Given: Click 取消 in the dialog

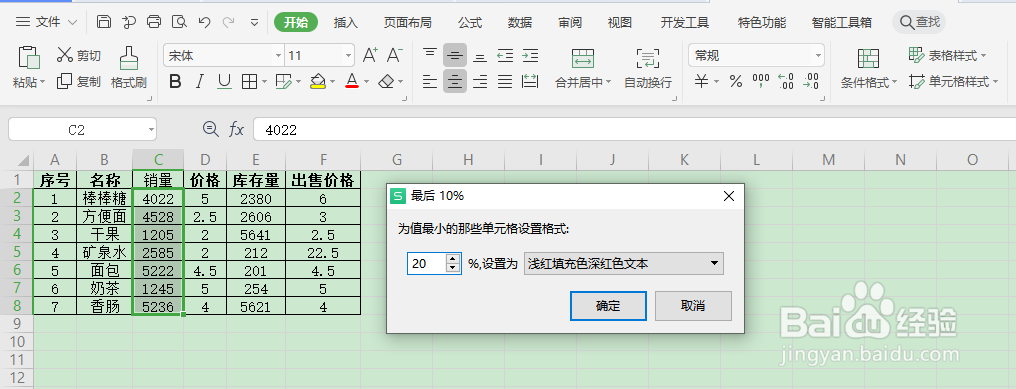Looking at the screenshot, I should tap(693, 306).
